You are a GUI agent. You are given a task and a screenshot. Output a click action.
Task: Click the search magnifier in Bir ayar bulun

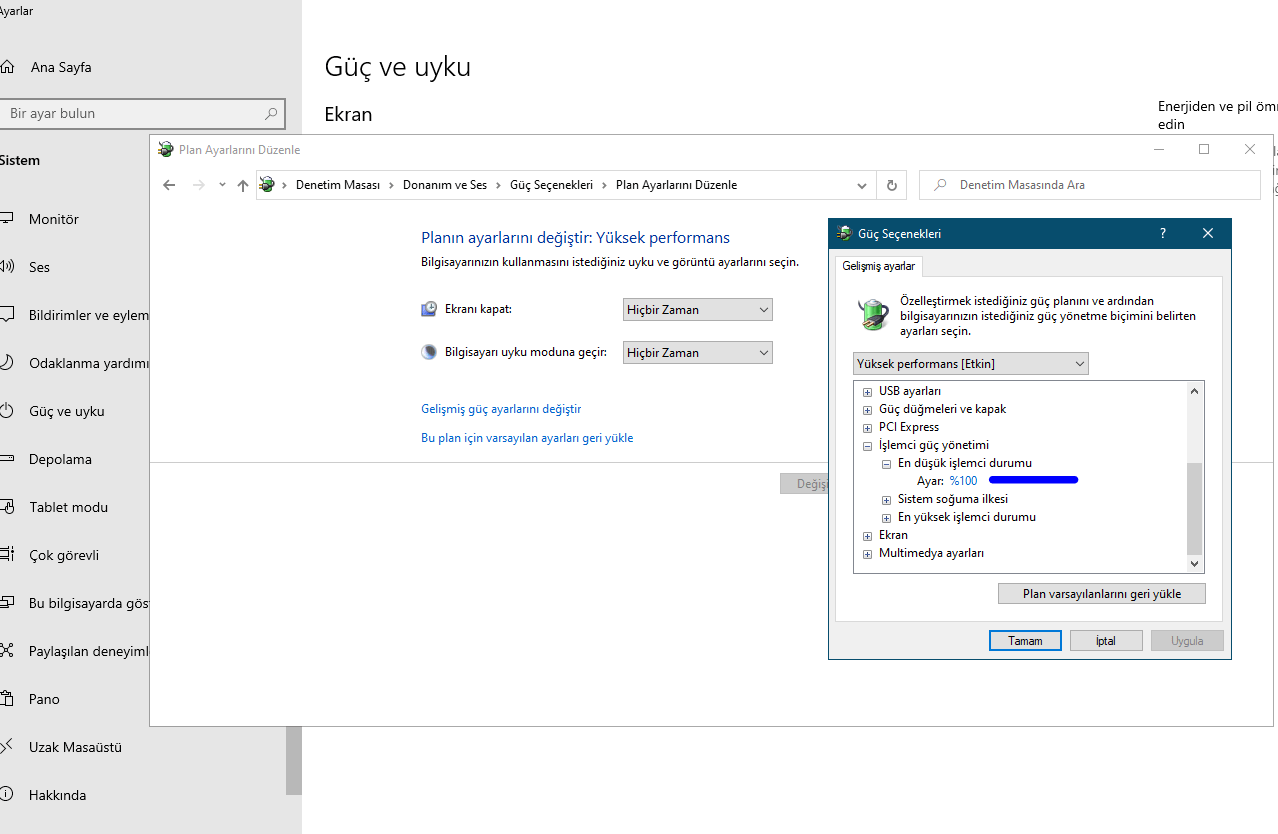[x=270, y=114]
